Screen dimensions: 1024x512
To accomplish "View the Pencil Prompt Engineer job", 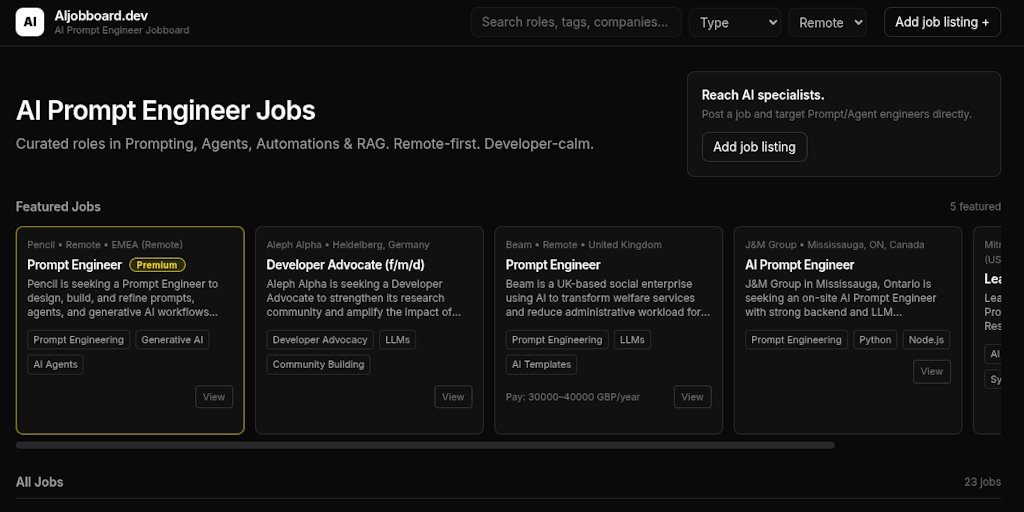I will tap(214, 397).
